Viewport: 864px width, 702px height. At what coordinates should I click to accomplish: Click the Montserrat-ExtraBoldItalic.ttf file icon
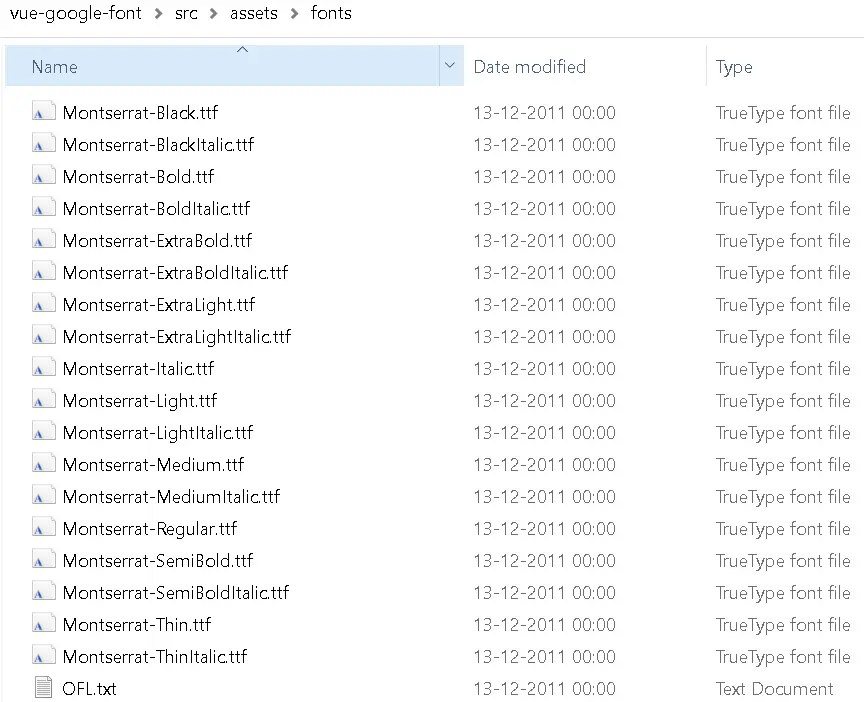(x=44, y=271)
